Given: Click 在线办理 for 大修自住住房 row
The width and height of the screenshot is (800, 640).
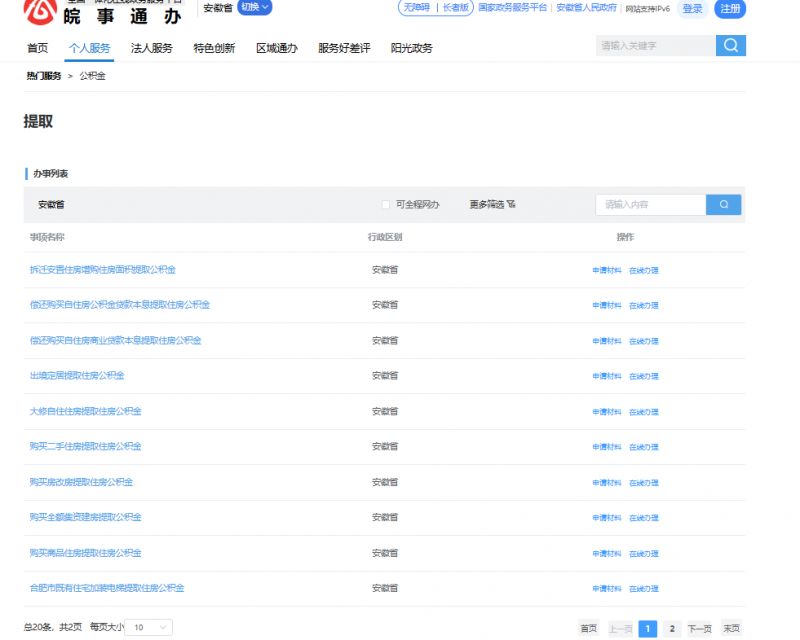Looking at the screenshot, I should (x=644, y=412).
